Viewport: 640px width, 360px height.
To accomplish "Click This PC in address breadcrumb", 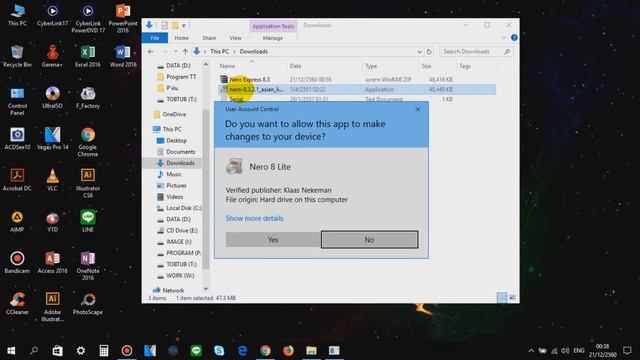I will pyautogui.click(x=220, y=52).
